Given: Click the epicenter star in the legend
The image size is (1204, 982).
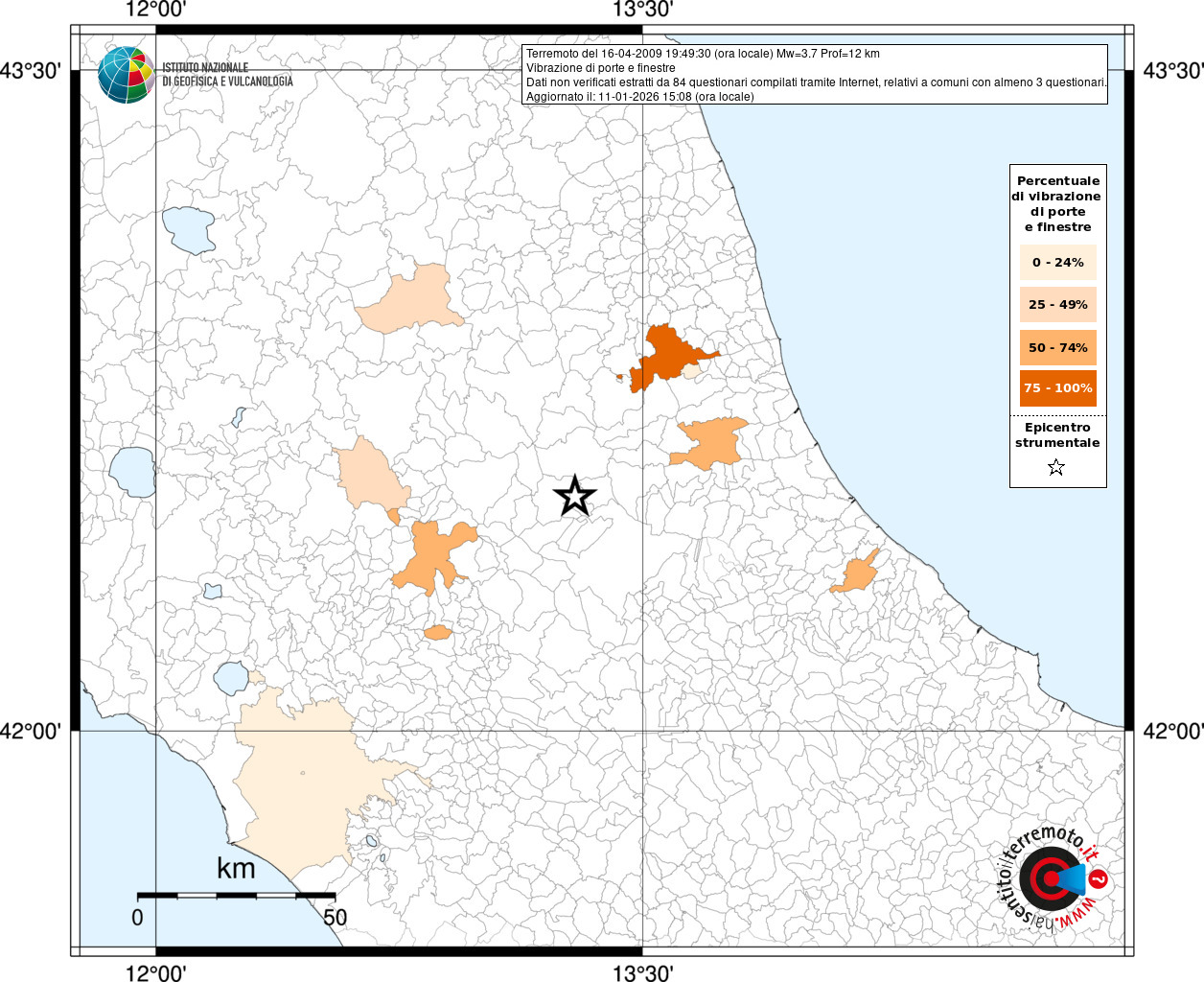Looking at the screenshot, I should tap(1056, 467).
